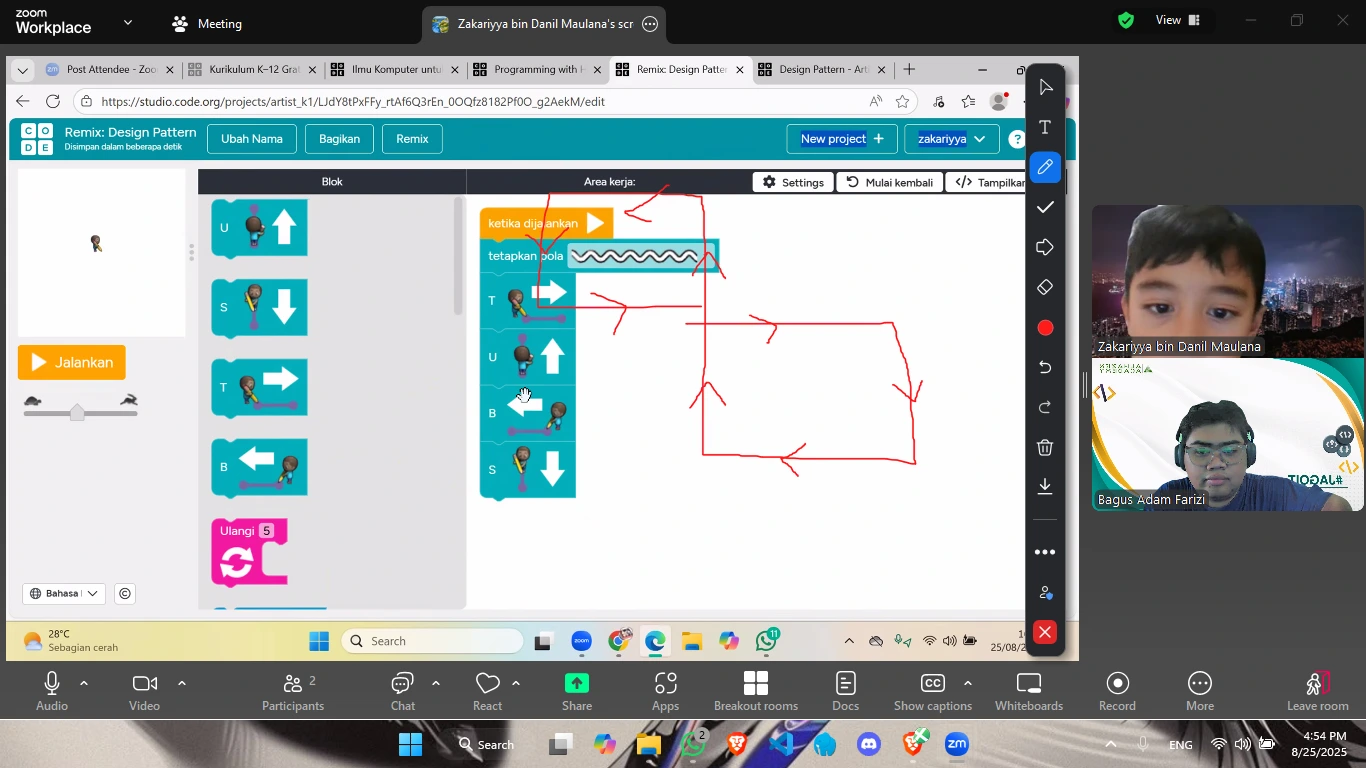Select the Eraser annotation tool
Image resolution: width=1366 pixels, height=768 pixels.
coord(1044,287)
